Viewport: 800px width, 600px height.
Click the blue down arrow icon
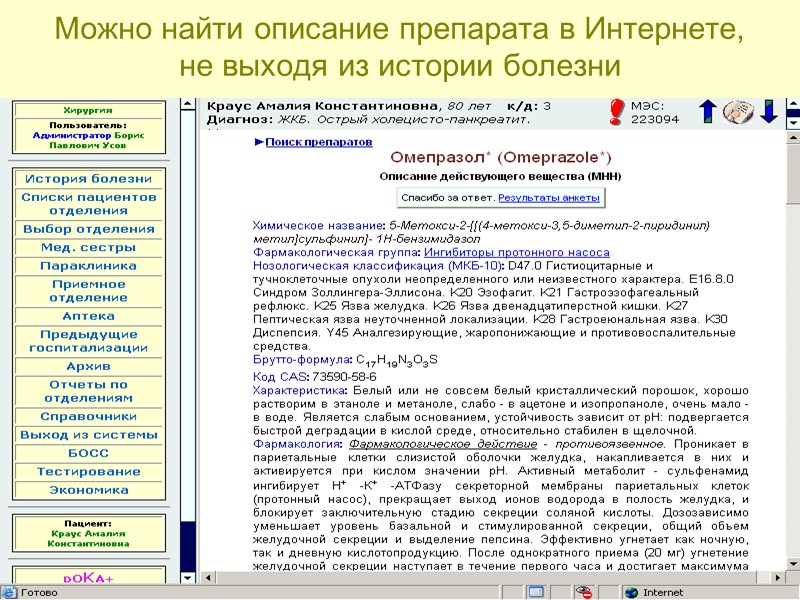point(769,111)
